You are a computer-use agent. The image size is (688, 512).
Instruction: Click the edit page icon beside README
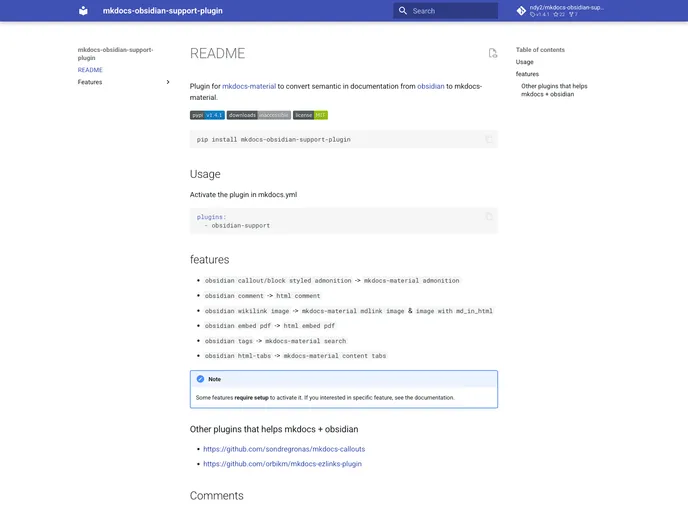click(493, 53)
